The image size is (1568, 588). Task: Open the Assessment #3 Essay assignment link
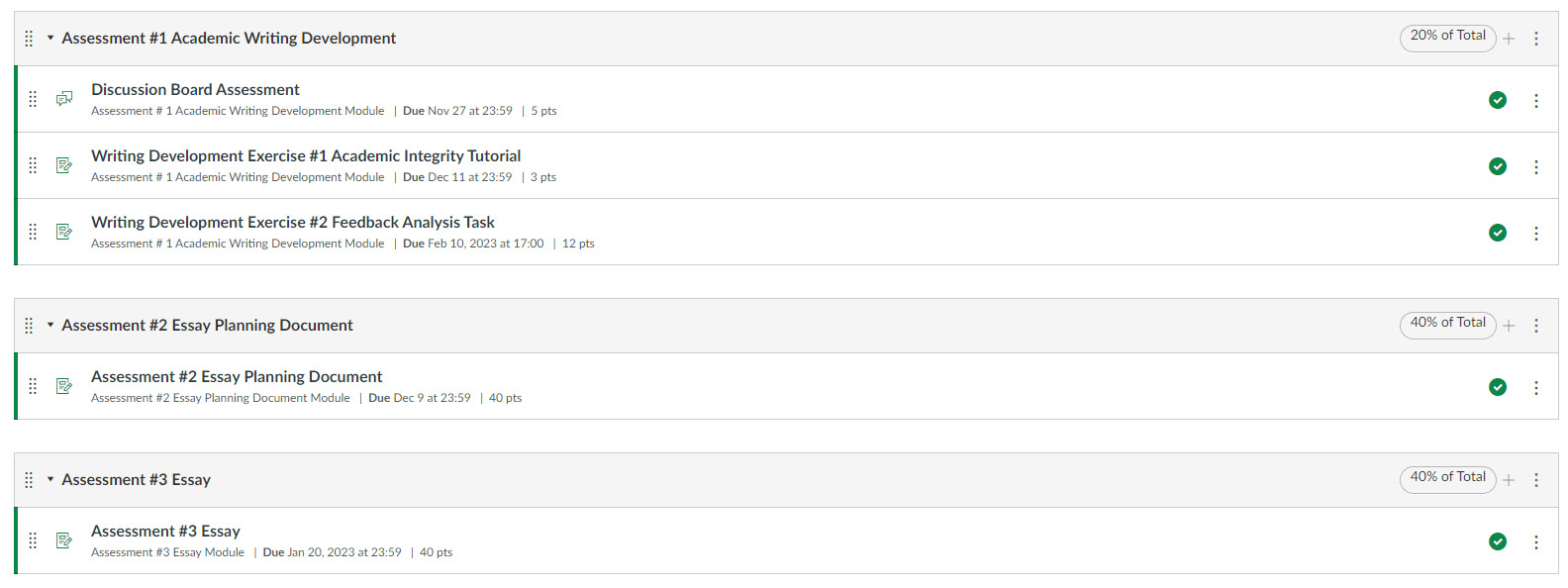point(165,532)
